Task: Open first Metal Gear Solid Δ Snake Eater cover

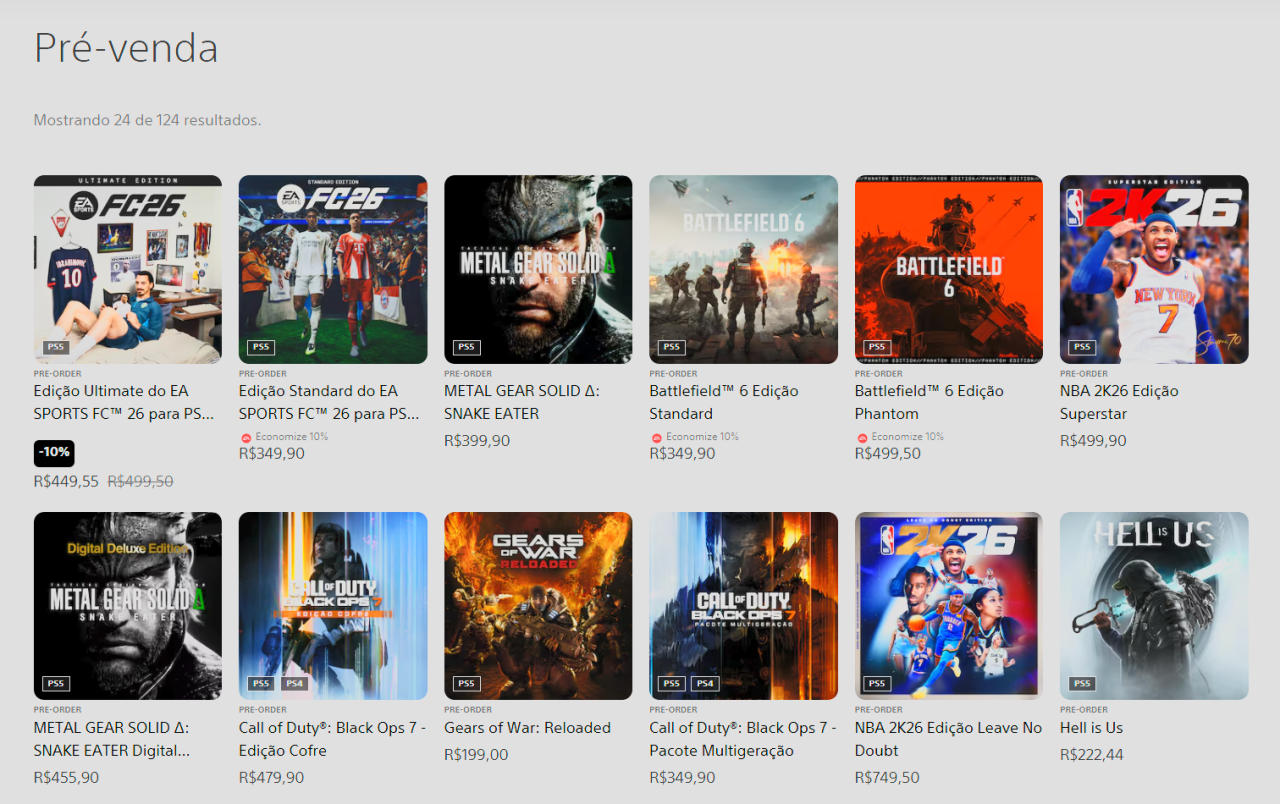Action: tap(538, 269)
